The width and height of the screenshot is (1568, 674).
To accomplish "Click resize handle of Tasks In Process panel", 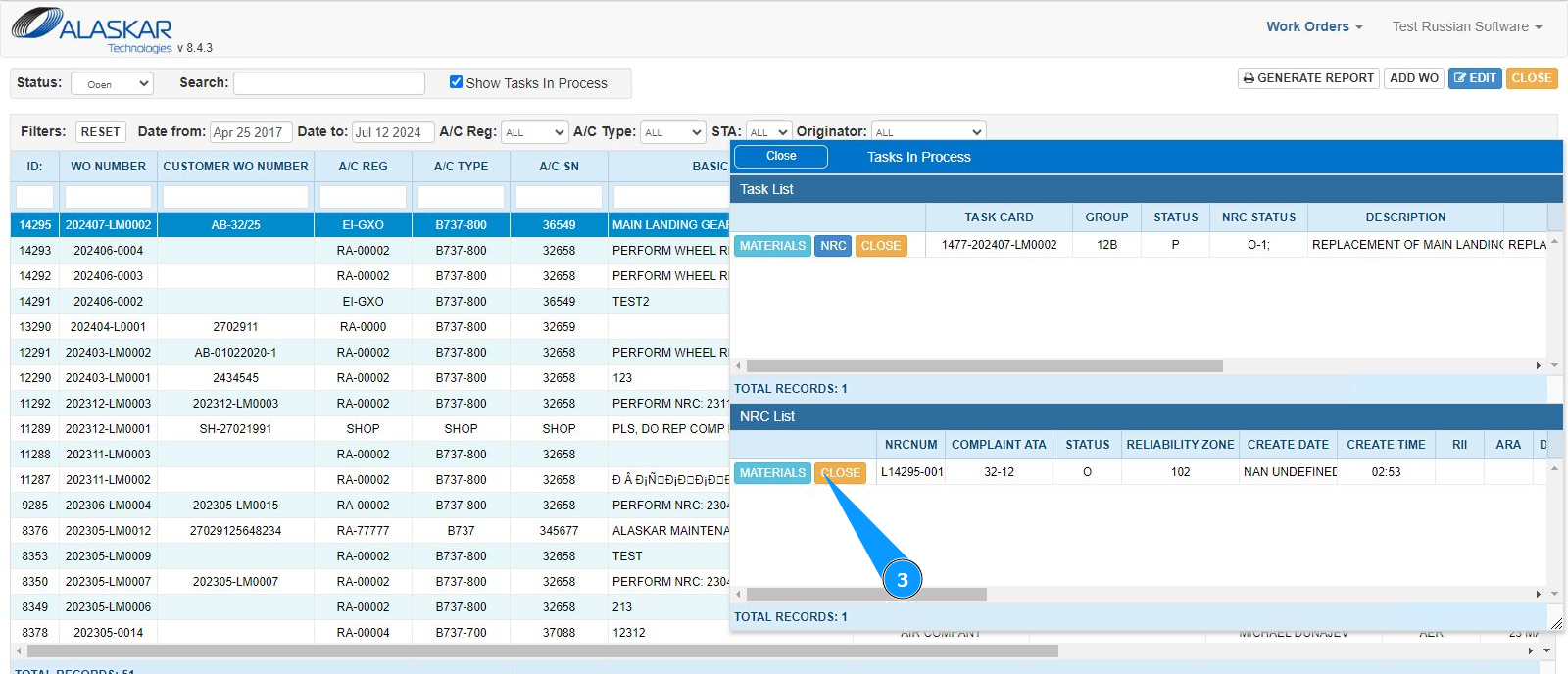I will coord(1555,623).
